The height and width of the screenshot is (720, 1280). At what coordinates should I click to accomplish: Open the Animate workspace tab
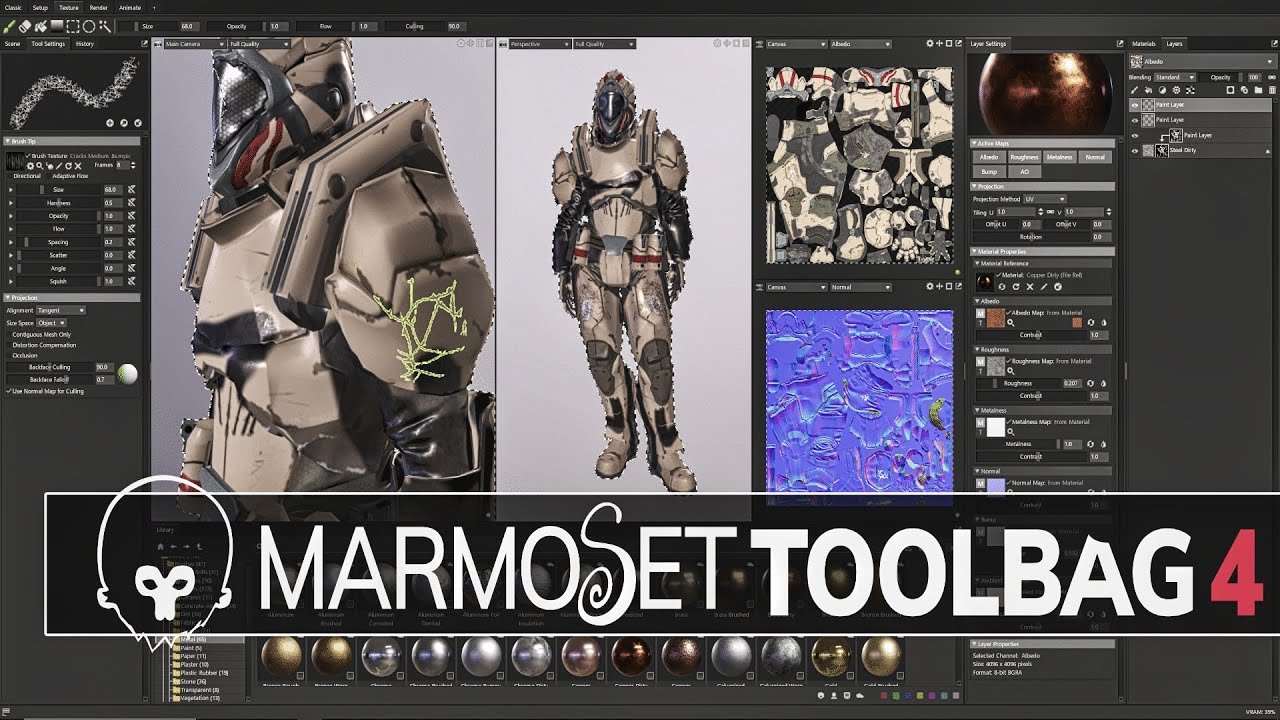130,7
